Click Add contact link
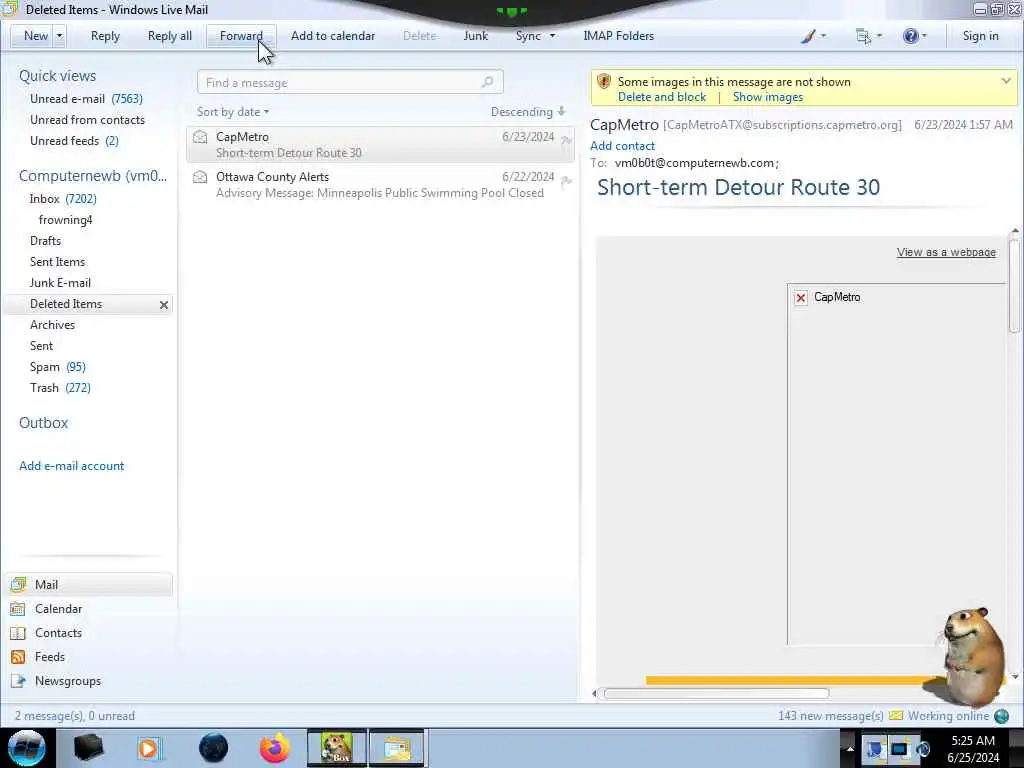Image resolution: width=1024 pixels, height=768 pixels. tap(622, 146)
